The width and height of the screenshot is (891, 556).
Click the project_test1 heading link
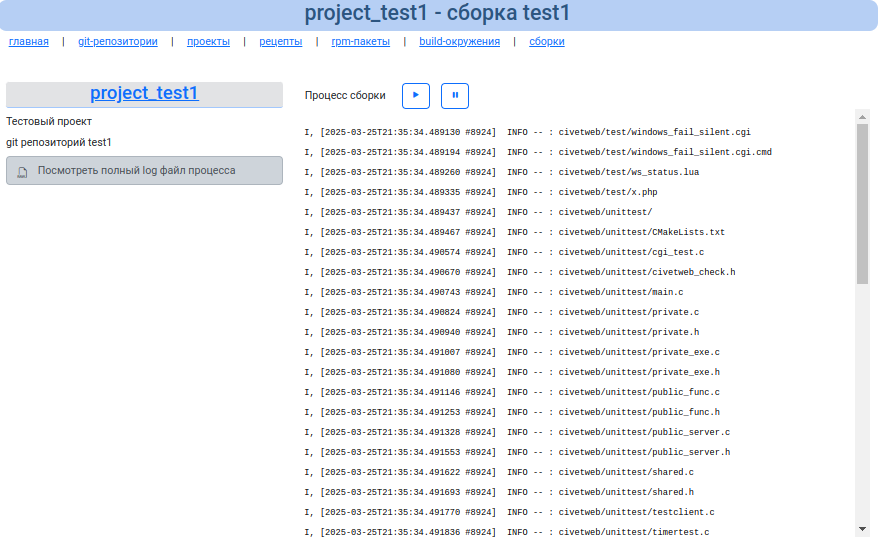point(144,93)
